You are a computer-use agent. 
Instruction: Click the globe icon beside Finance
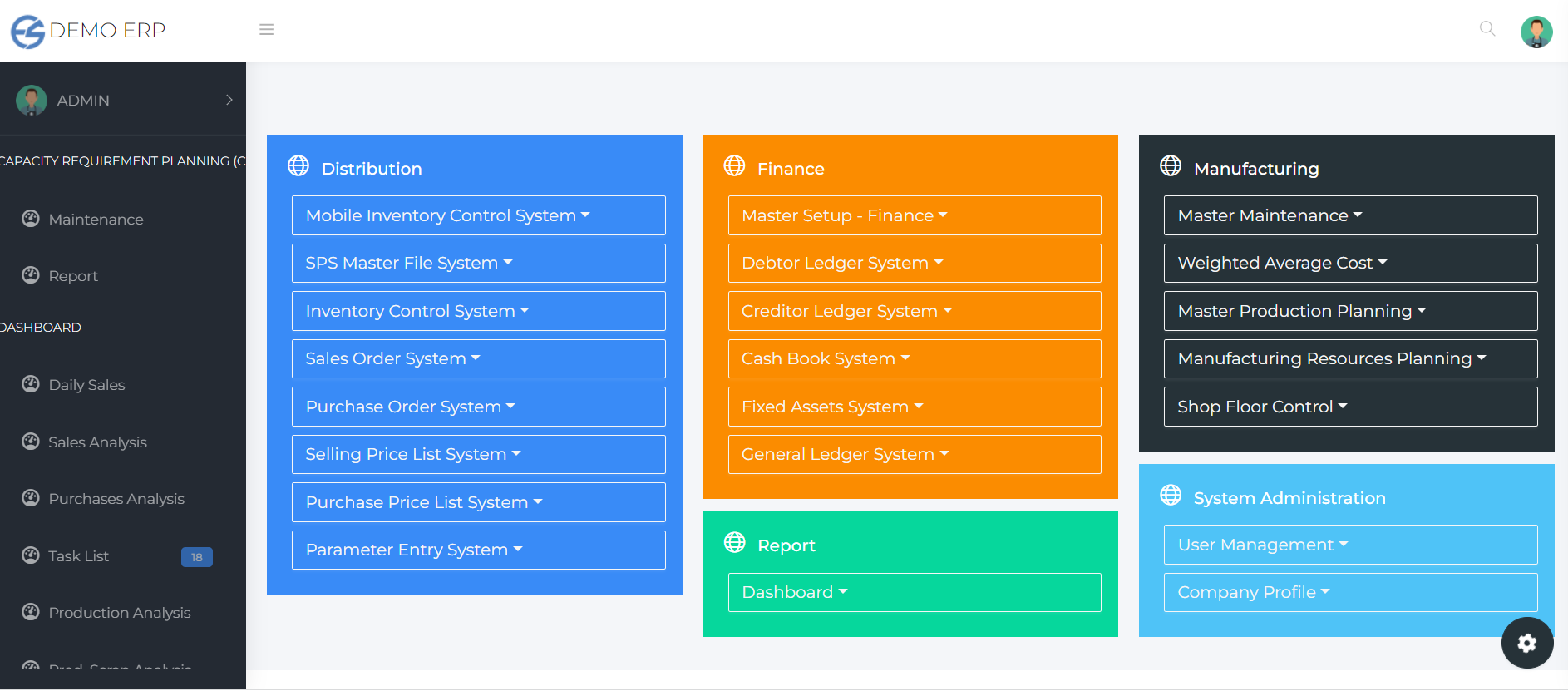click(734, 166)
